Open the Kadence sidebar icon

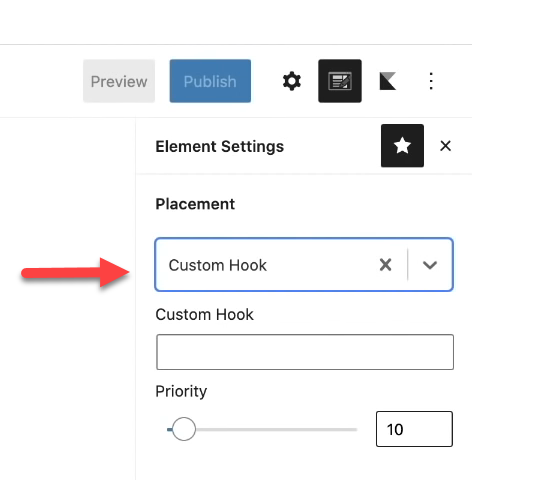388,81
